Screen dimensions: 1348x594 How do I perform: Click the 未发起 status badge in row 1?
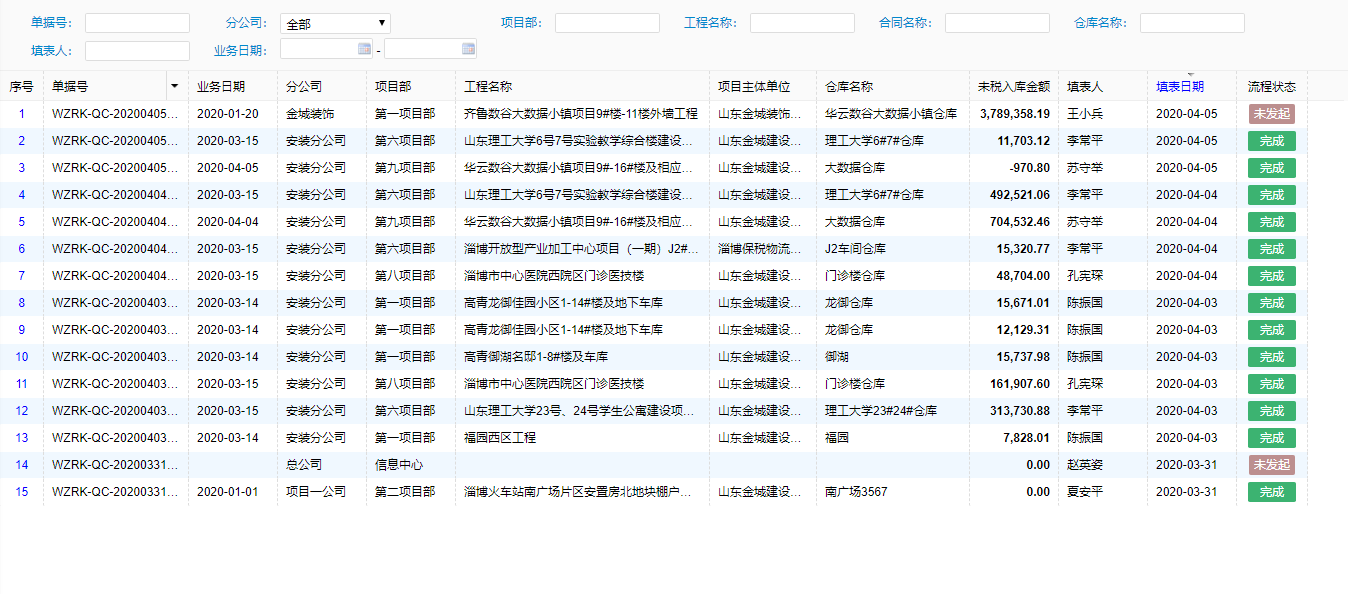pos(1271,114)
